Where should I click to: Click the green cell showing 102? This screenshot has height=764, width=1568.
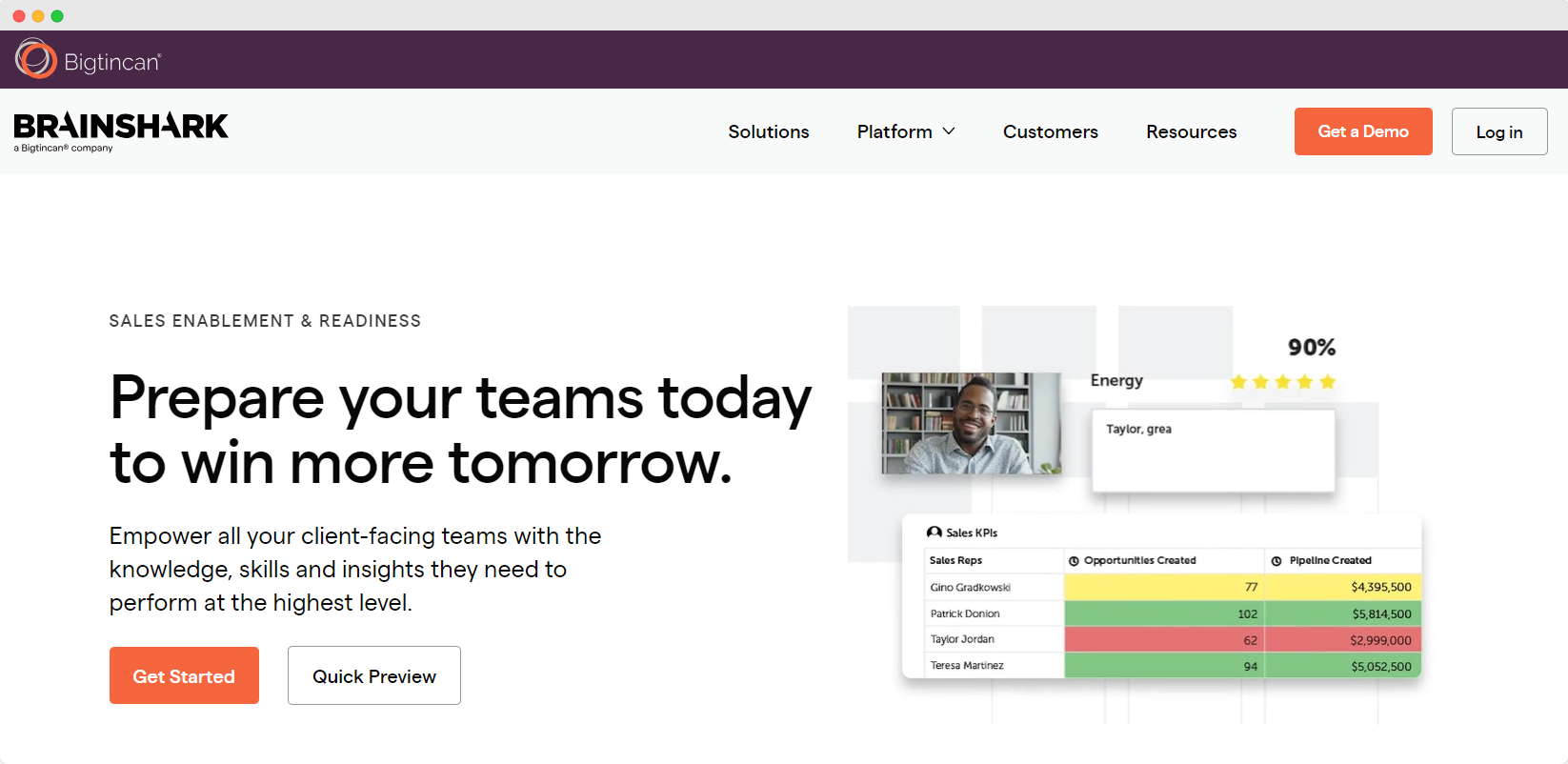pos(1164,613)
